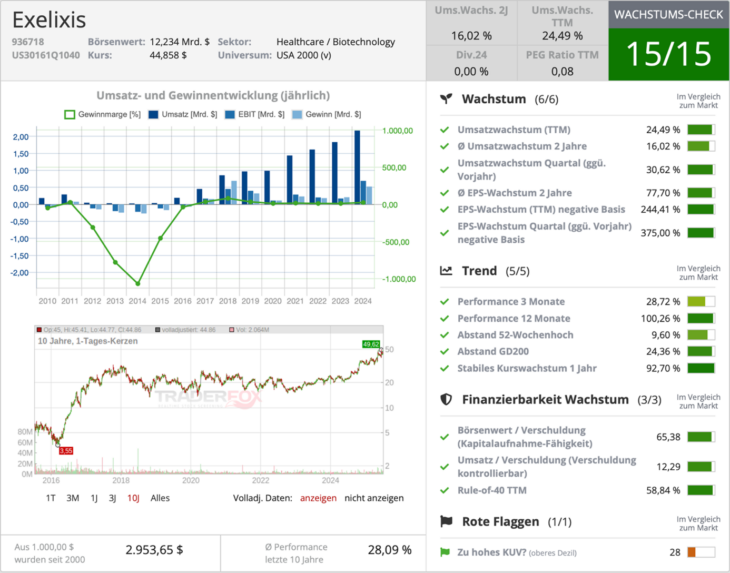Screen dimensions: 730x573
Task: Toggle EBIT [Mrd. $] legend series
Action: point(254,115)
